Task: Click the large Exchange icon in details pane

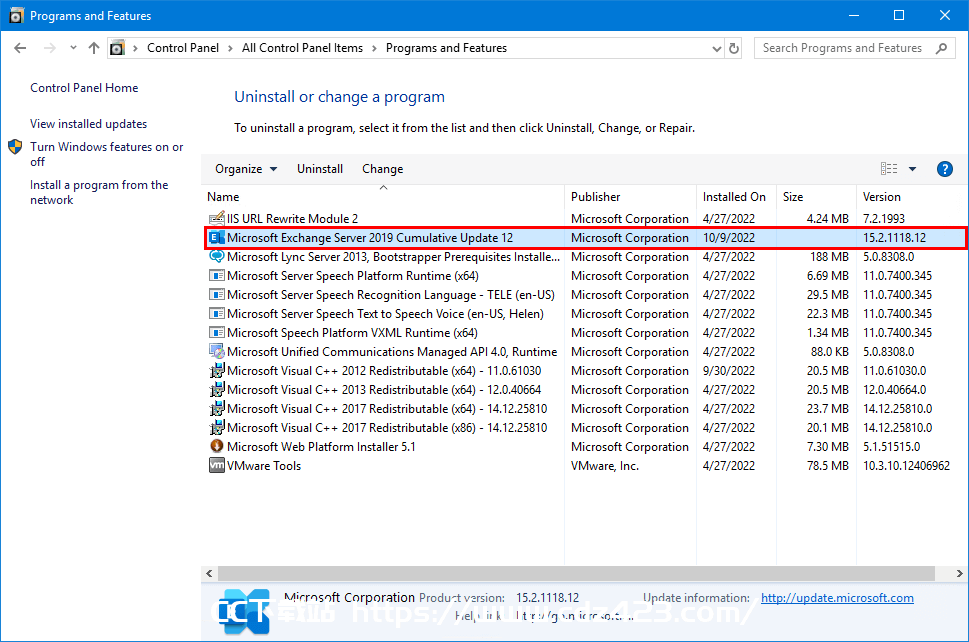Action: 245,612
